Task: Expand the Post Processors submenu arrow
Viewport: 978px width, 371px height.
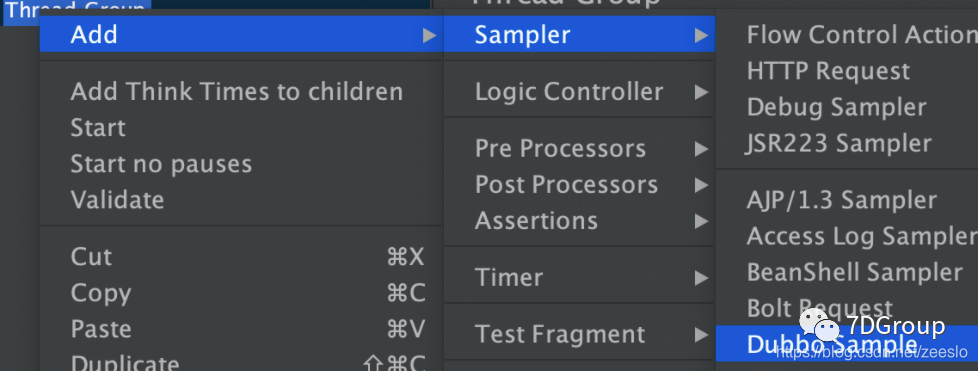Action: pyautogui.click(x=702, y=185)
